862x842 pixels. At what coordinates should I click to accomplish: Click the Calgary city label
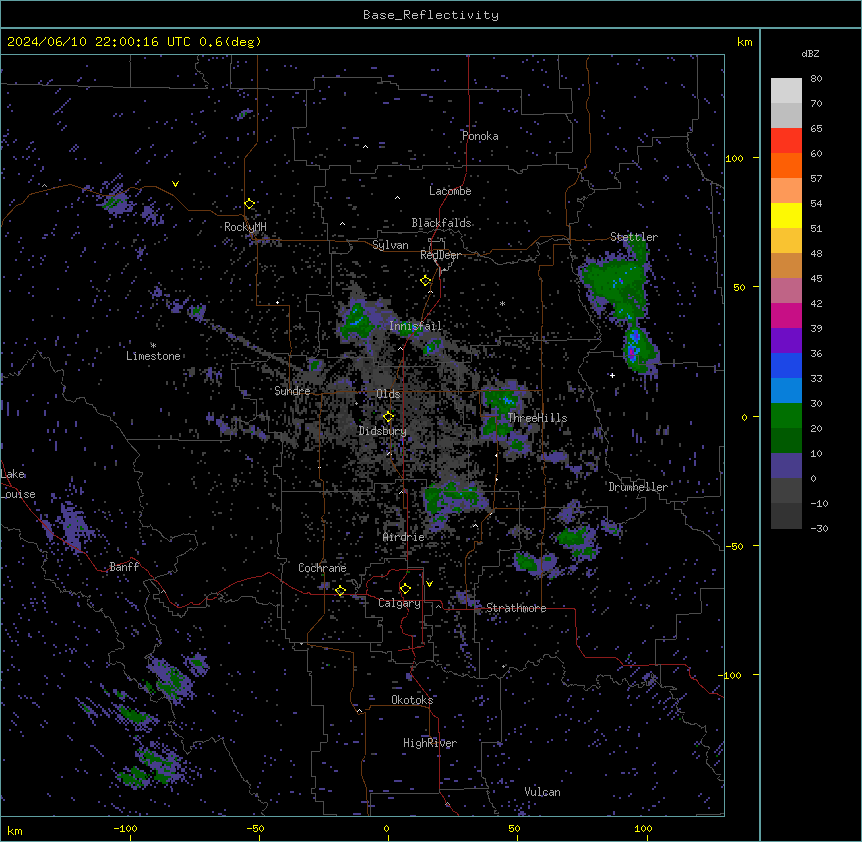(400, 603)
